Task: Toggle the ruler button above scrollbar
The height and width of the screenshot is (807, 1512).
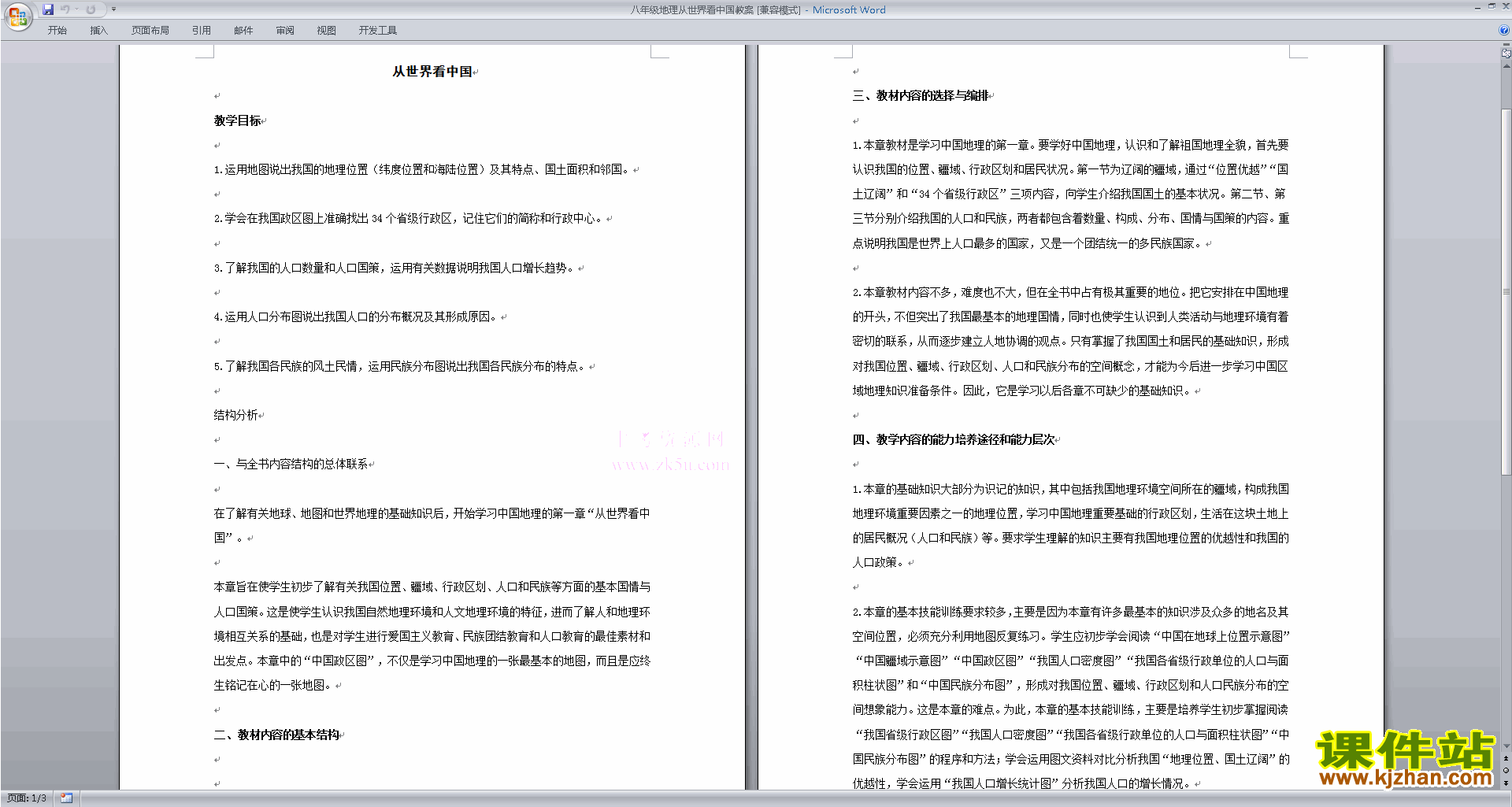Action: 1506,54
